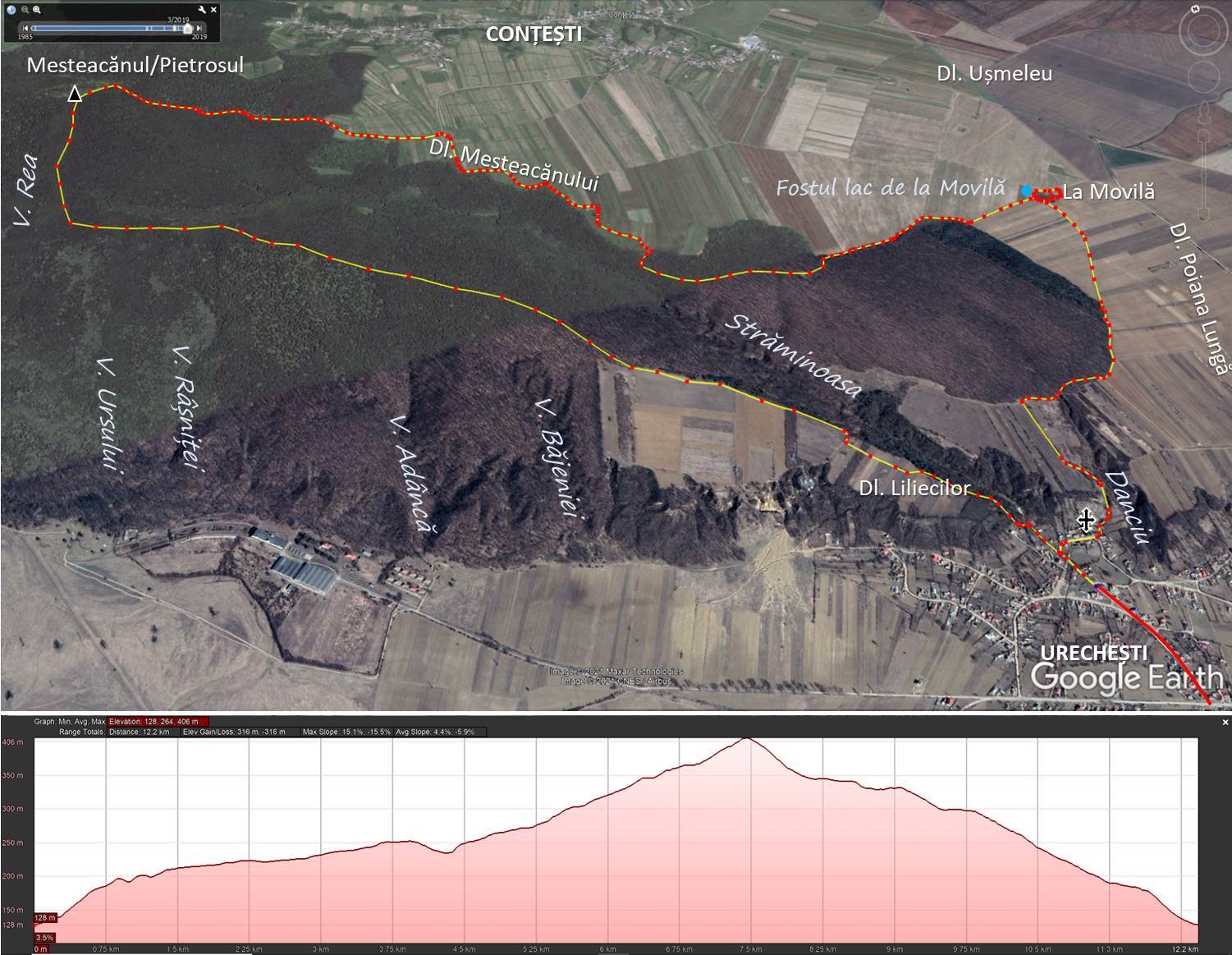Zoom out the time slider range
The height and width of the screenshot is (955, 1232).
[25, 10]
